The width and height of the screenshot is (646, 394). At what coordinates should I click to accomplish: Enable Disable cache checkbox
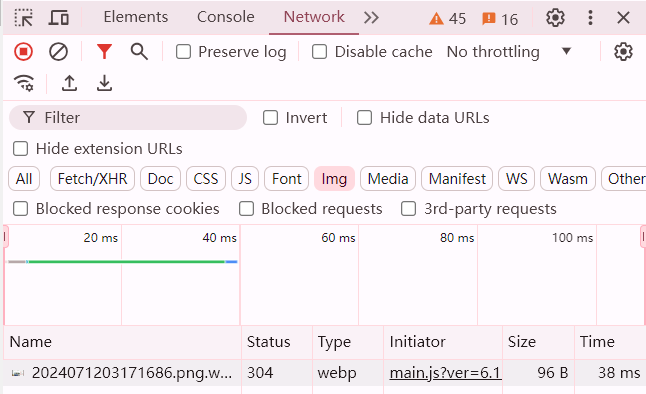pos(319,52)
